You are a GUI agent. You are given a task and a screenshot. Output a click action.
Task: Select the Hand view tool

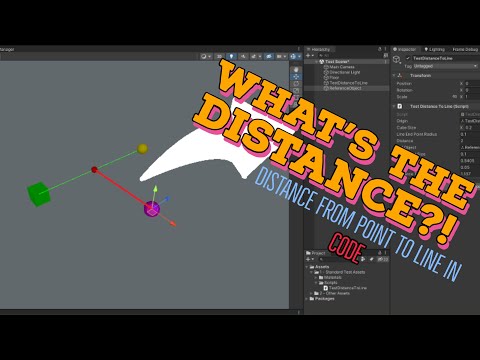coord(296,70)
